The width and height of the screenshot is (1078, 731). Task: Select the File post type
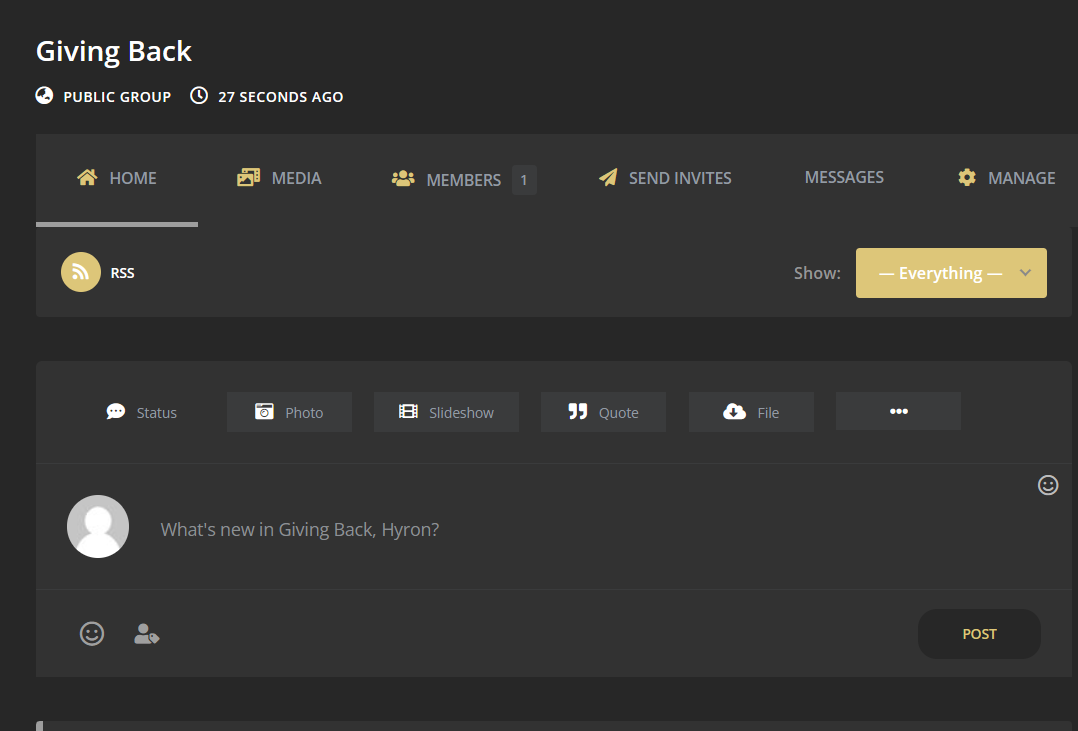pos(751,412)
